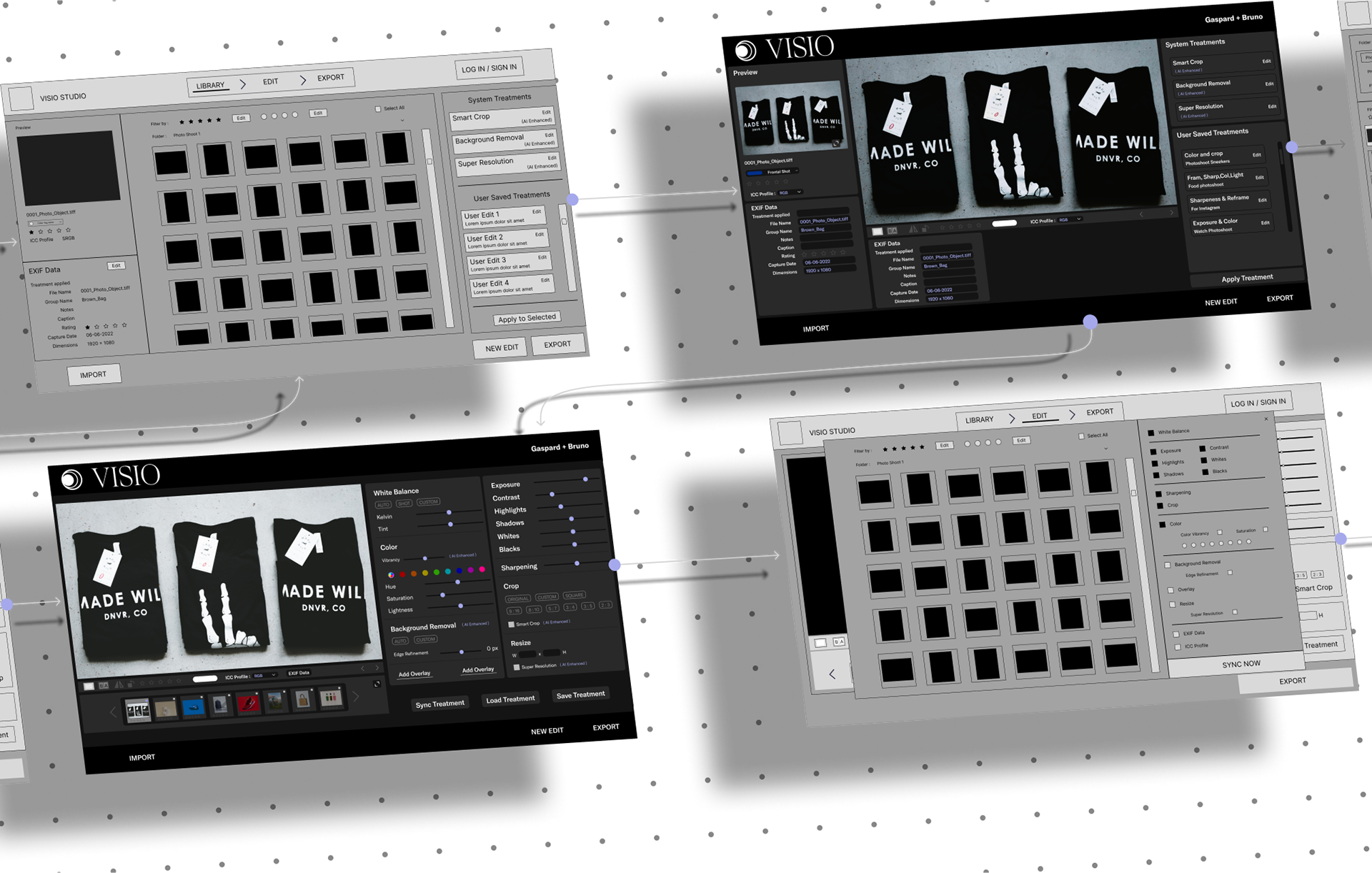Open Frontal Shot dropdown in top-right dark screen
This screenshot has height=873, width=1372.
pyautogui.click(x=772, y=172)
